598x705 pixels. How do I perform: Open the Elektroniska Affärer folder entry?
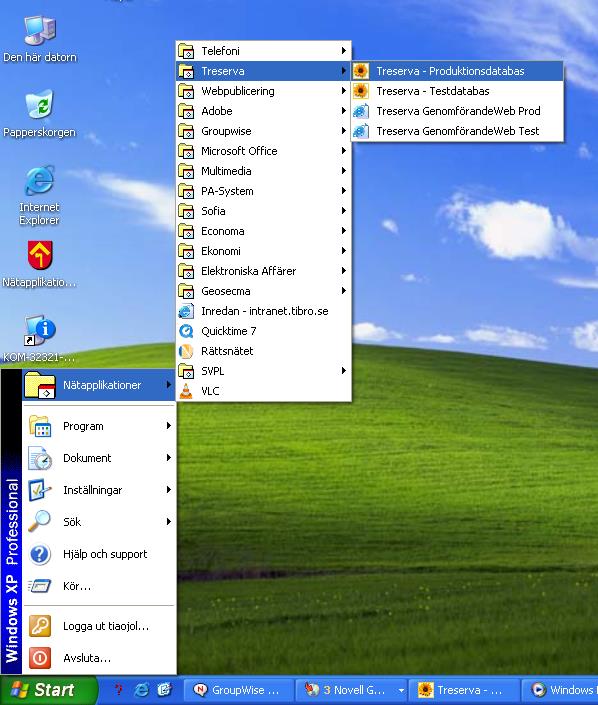pos(263,271)
